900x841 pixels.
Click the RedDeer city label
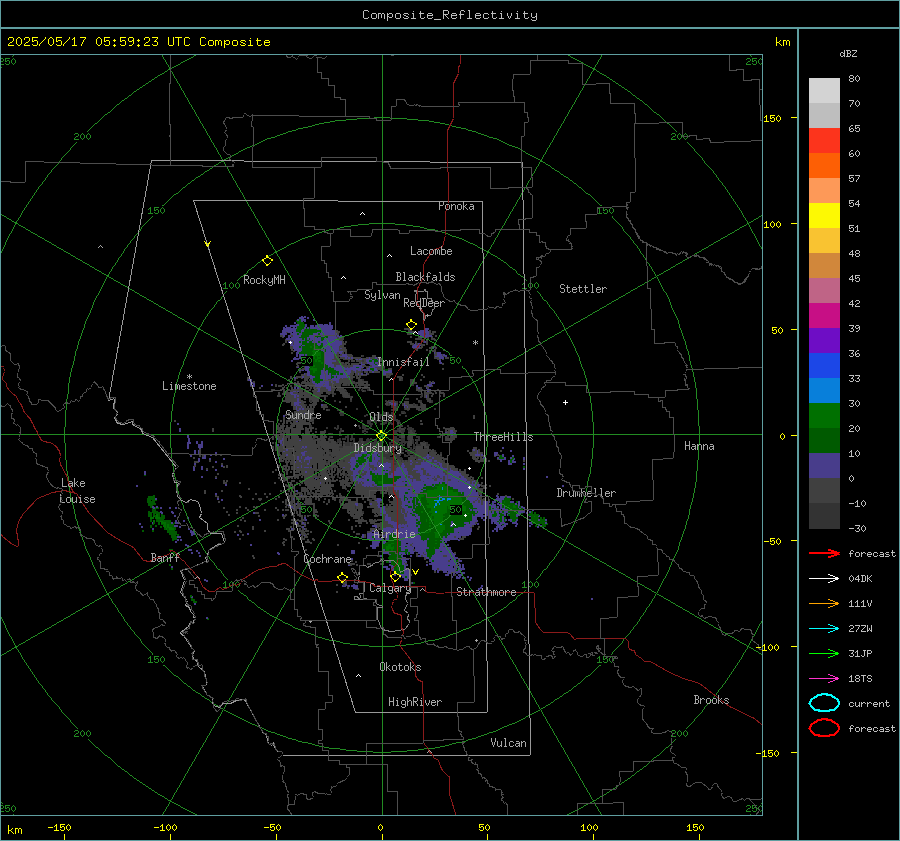click(424, 303)
